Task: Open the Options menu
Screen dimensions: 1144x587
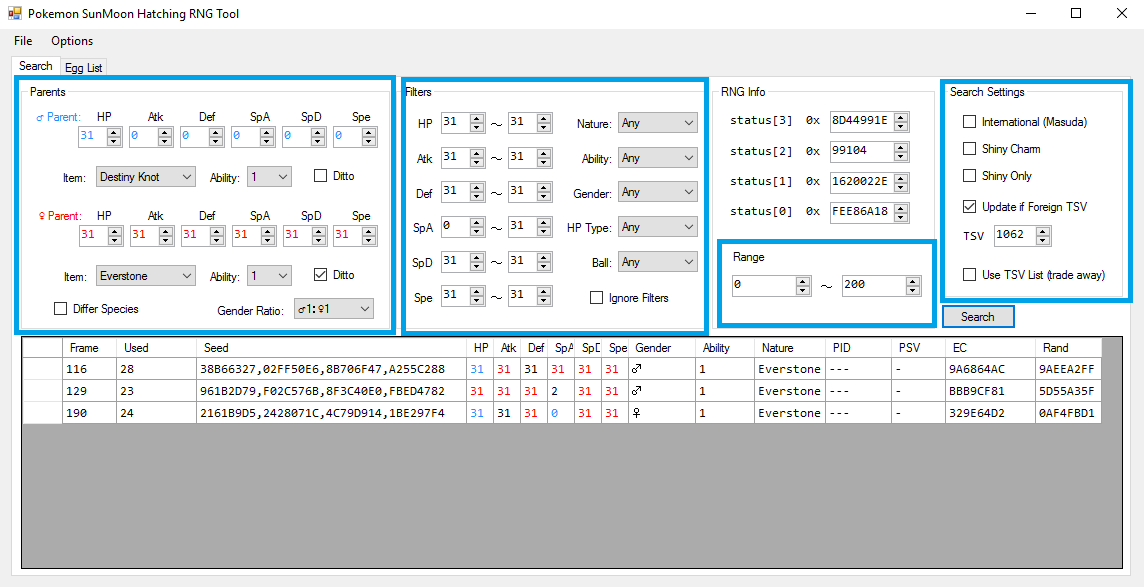Action: coord(72,41)
